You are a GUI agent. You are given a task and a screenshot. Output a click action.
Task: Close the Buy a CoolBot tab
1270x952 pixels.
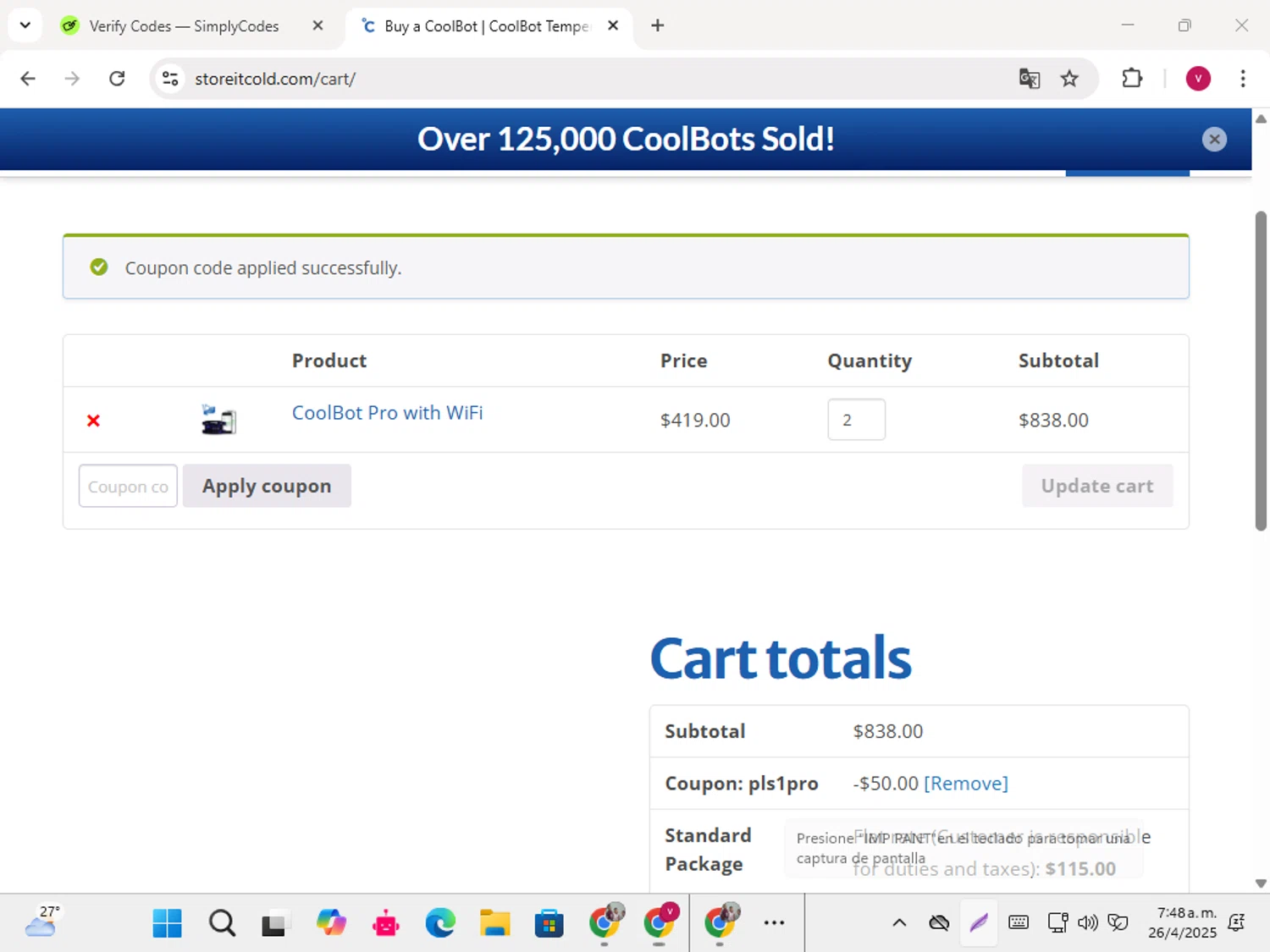(x=613, y=25)
